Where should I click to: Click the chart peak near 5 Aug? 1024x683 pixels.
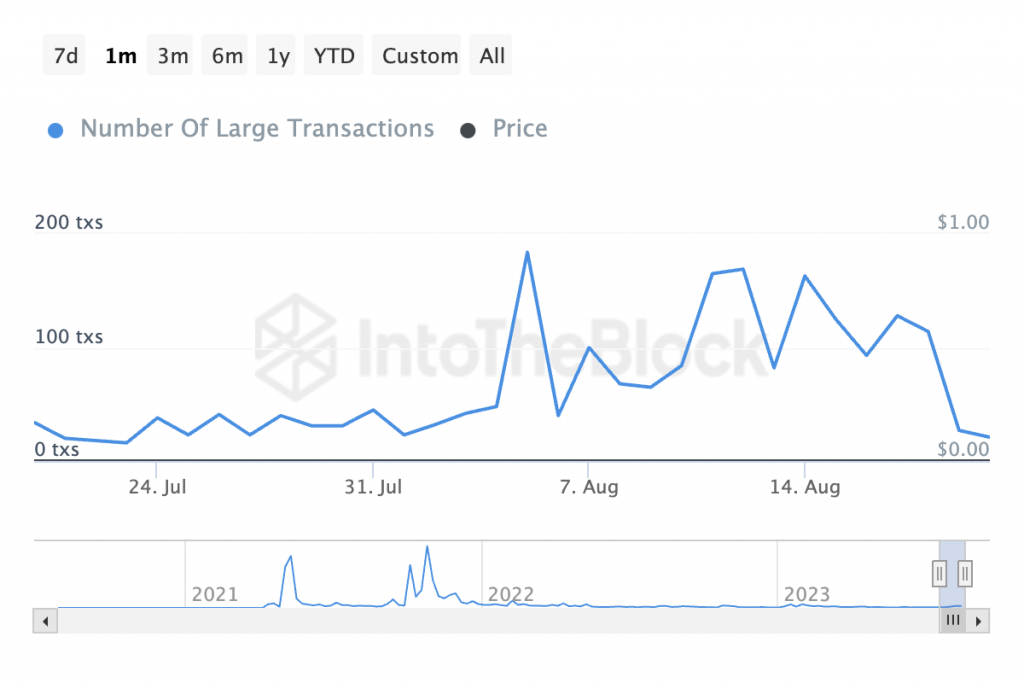[527, 252]
